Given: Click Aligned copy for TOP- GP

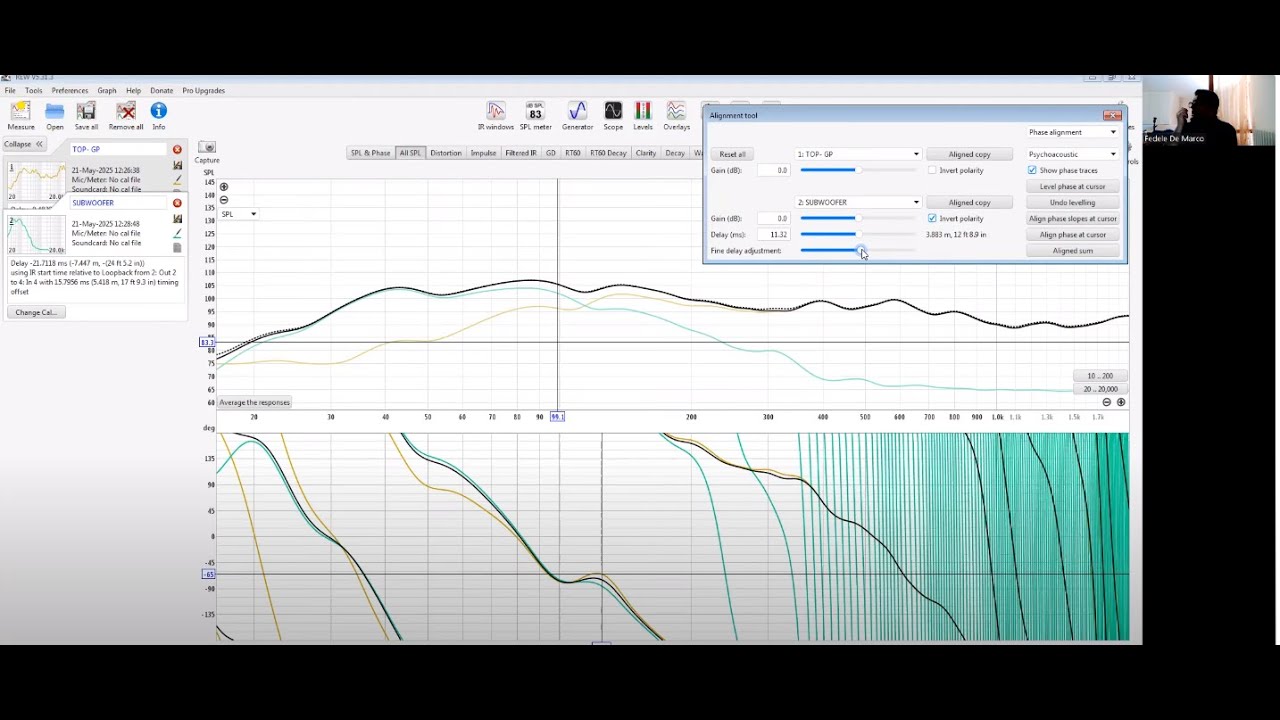Looking at the screenshot, I should tap(969, 154).
